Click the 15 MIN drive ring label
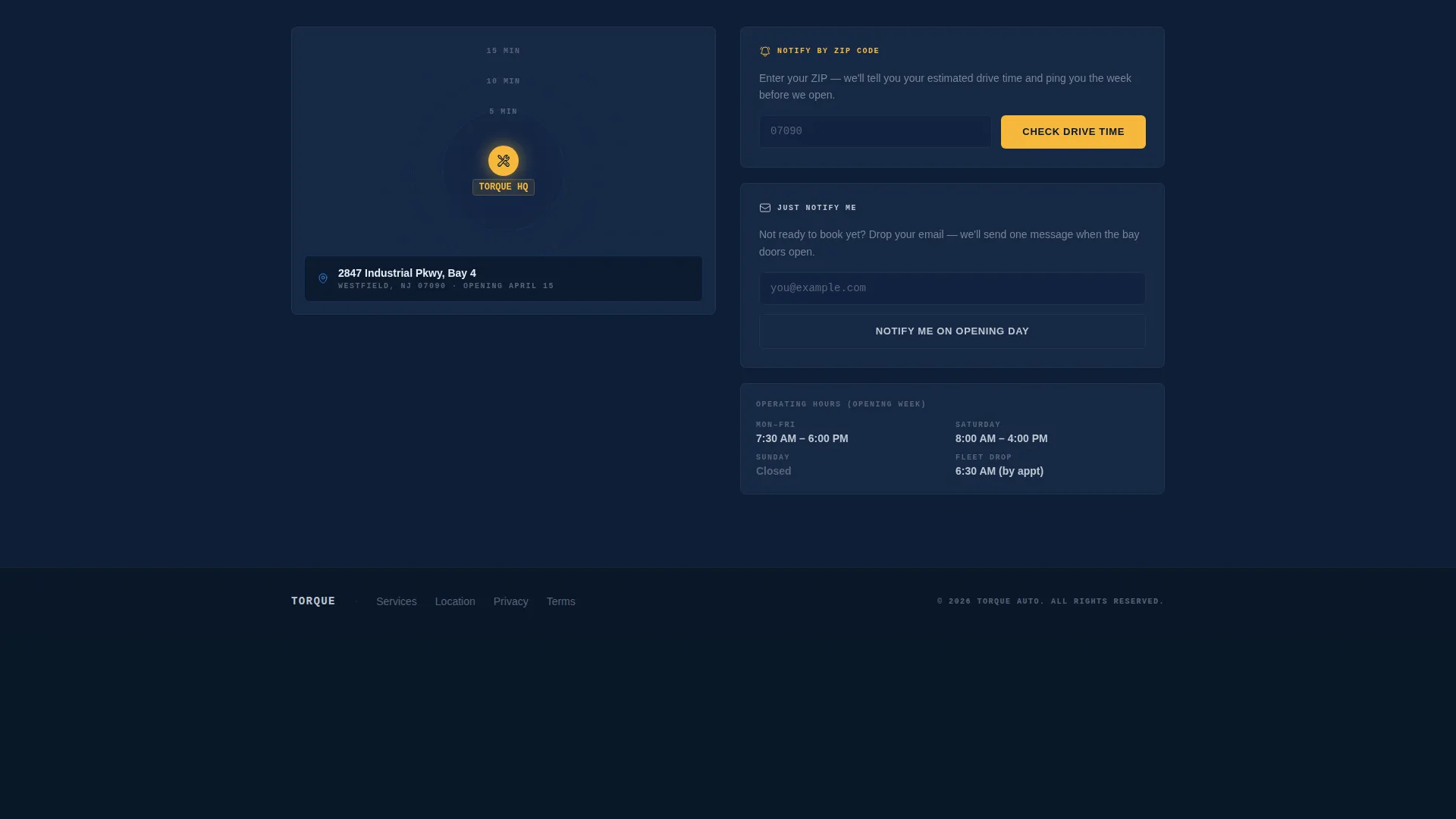The width and height of the screenshot is (1456, 819). (504, 52)
